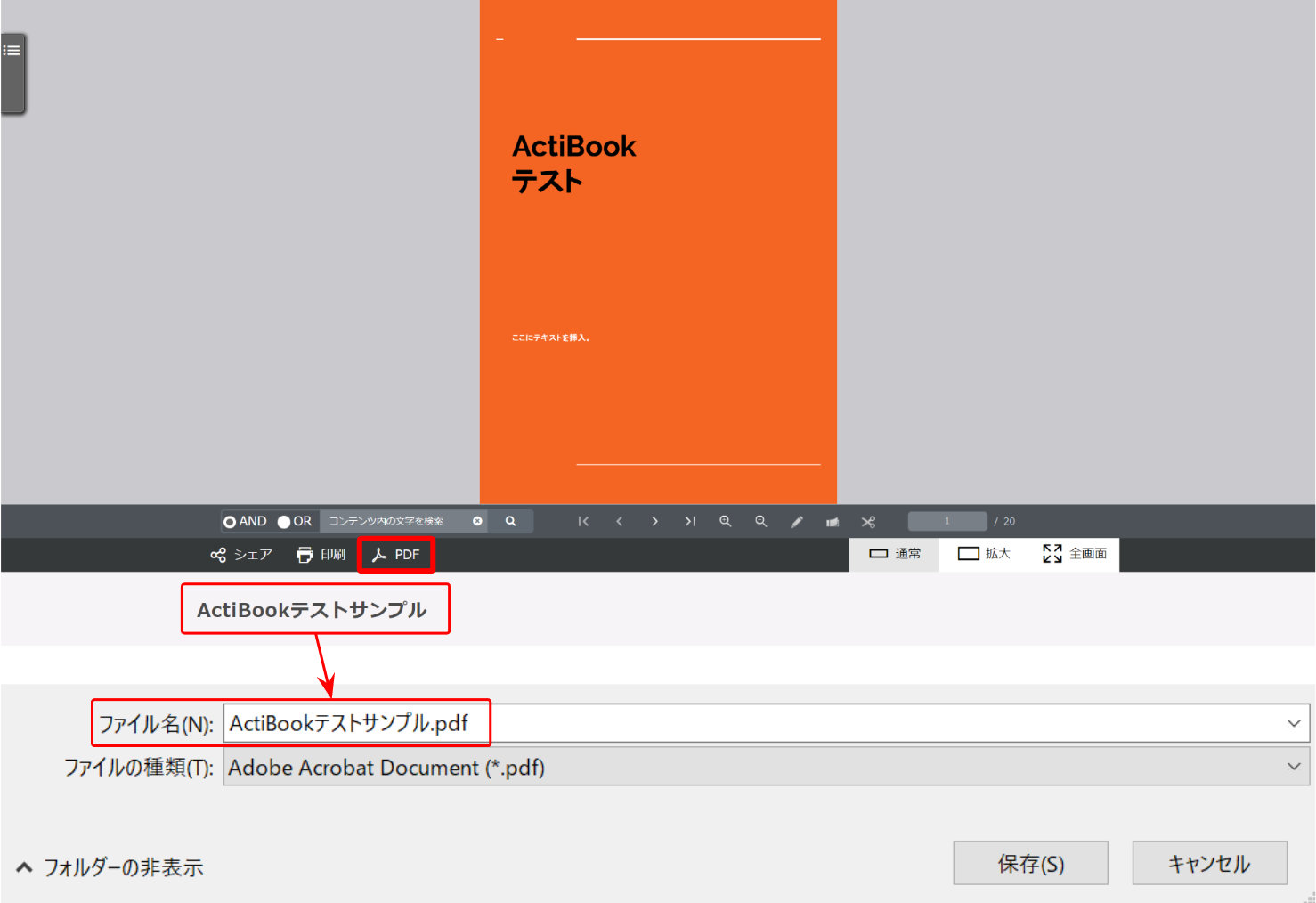Open the file name dropdown

[x=1293, y=723]
